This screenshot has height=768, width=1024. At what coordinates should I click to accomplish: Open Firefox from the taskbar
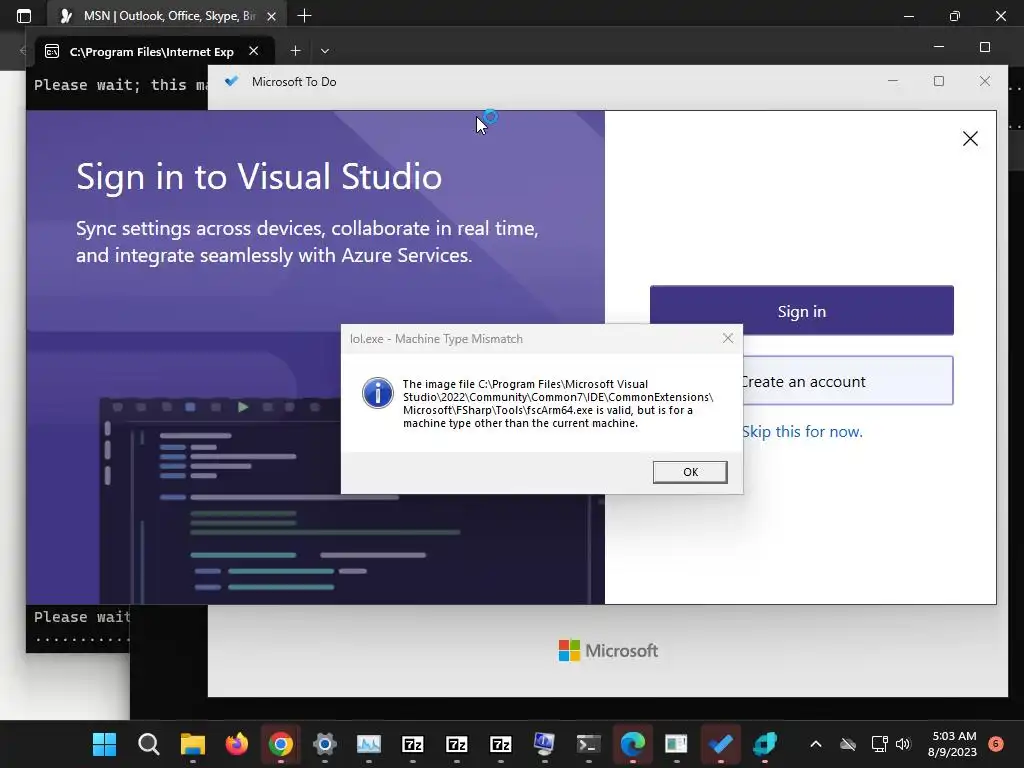[x=236, y=744]
